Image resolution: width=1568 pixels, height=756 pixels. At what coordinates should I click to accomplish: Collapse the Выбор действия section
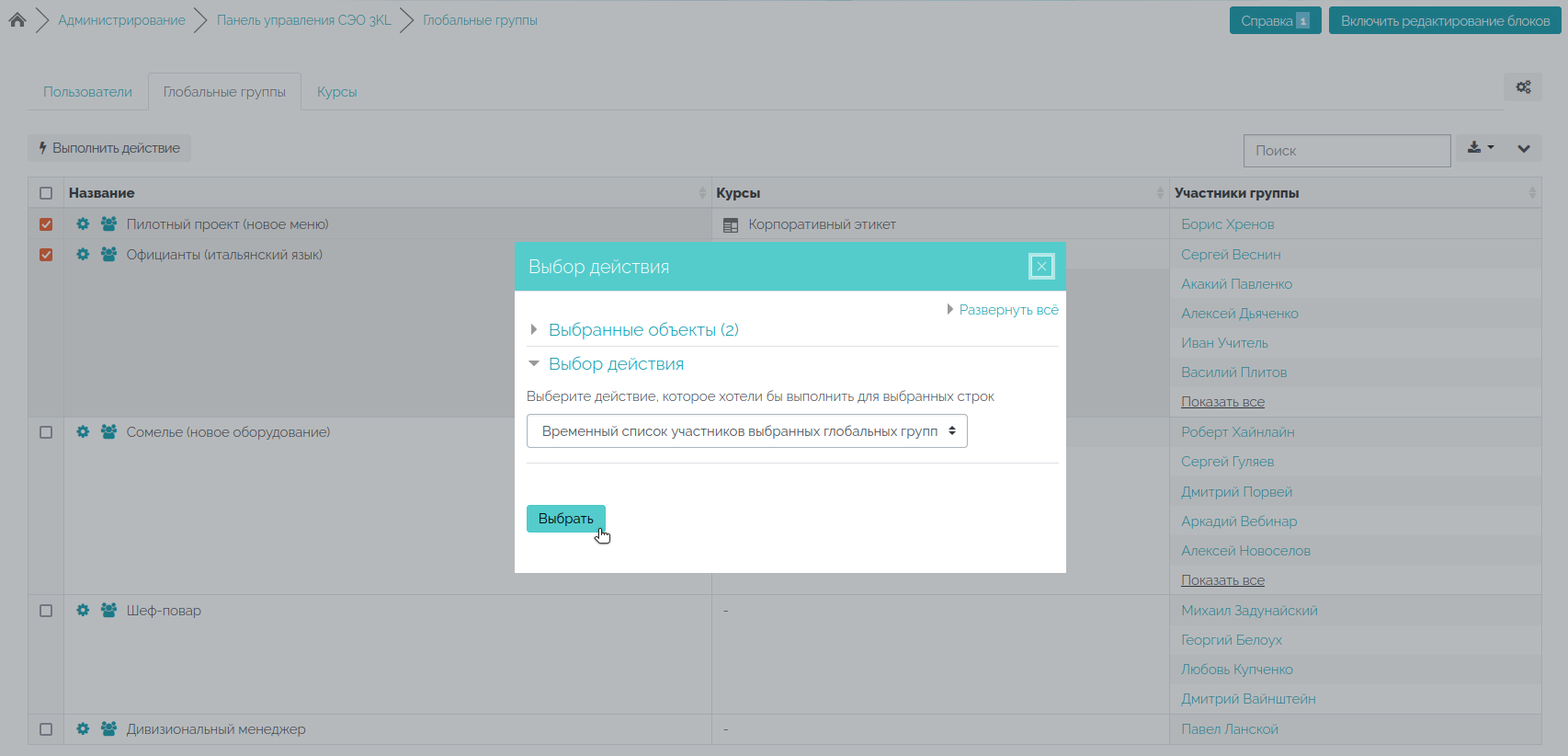(615, 364)
